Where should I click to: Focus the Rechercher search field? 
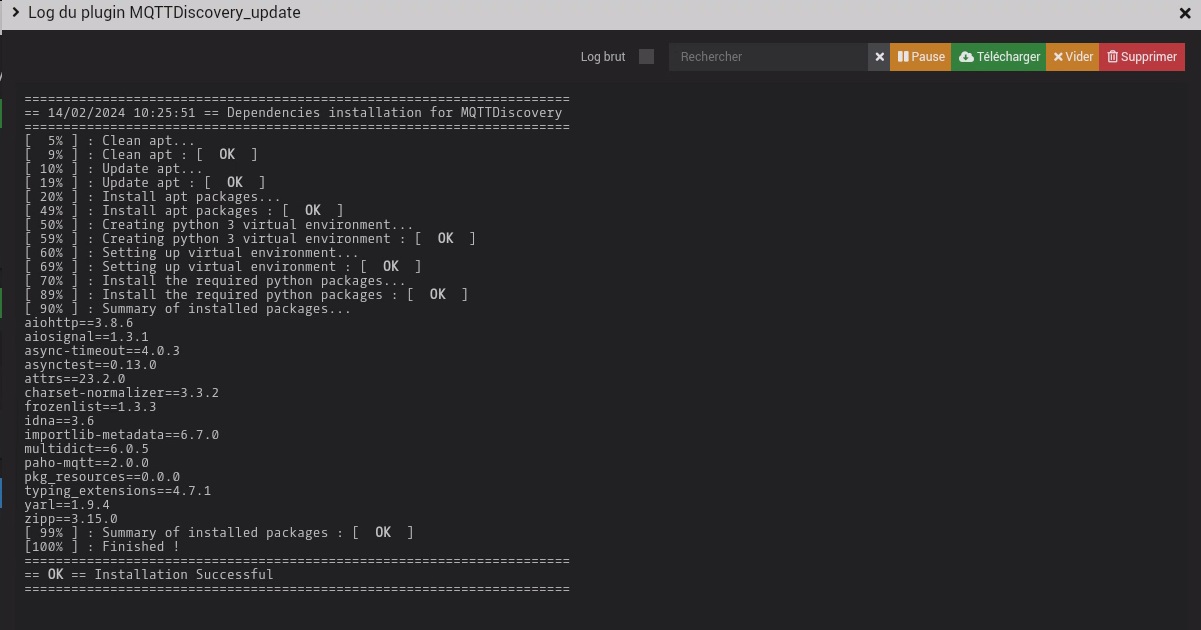coord(768,57)
